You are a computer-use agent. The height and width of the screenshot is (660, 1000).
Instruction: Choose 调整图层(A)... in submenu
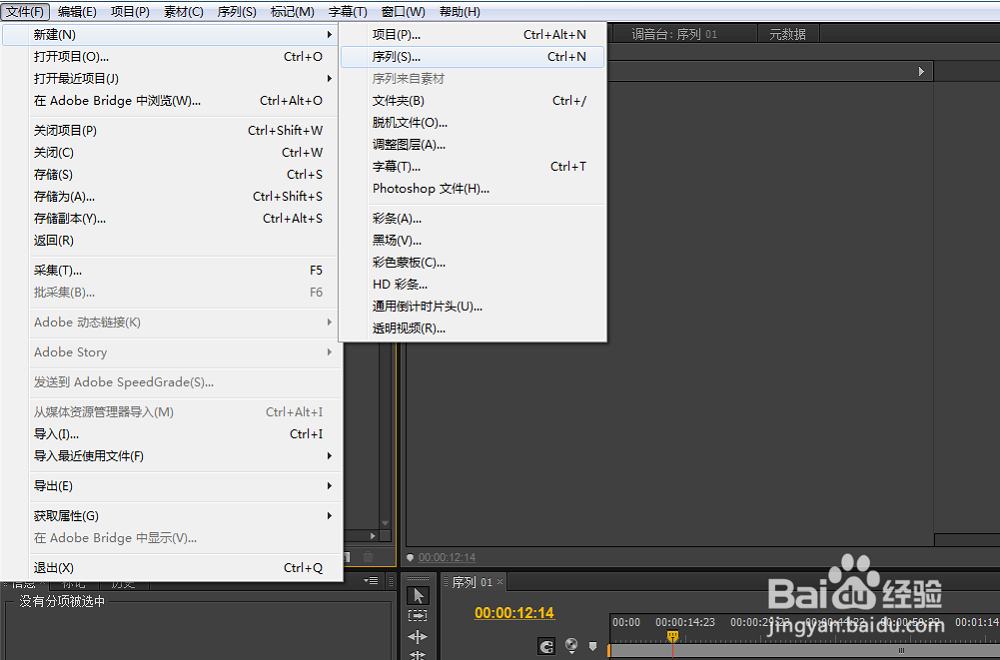473,145
